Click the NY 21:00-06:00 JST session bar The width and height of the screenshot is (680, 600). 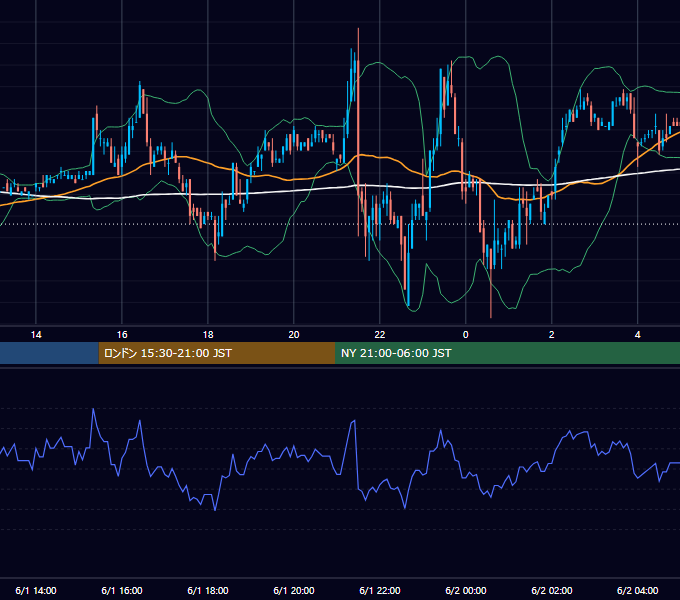[x=507, y=353]
